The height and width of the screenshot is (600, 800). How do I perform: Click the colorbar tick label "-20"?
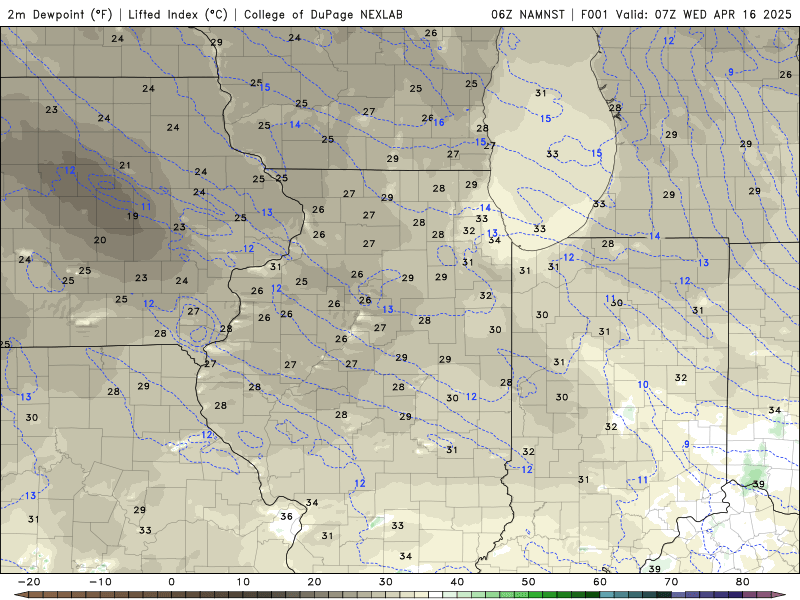29,582
